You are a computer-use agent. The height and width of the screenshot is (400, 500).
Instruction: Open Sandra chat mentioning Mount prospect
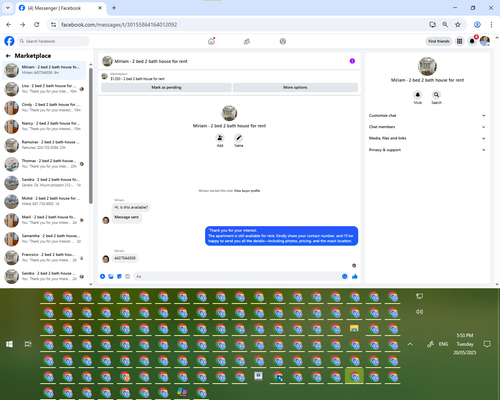(45, 182)
